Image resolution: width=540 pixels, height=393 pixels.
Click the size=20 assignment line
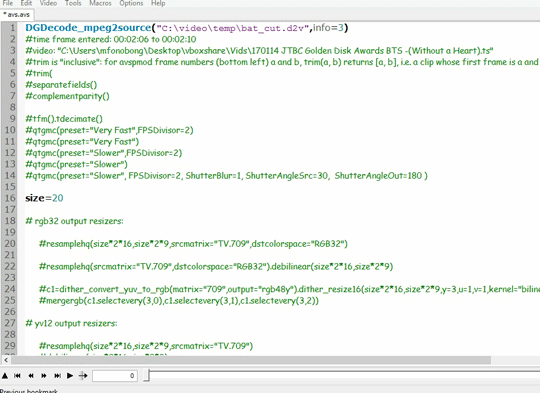[x=44, y=198]
